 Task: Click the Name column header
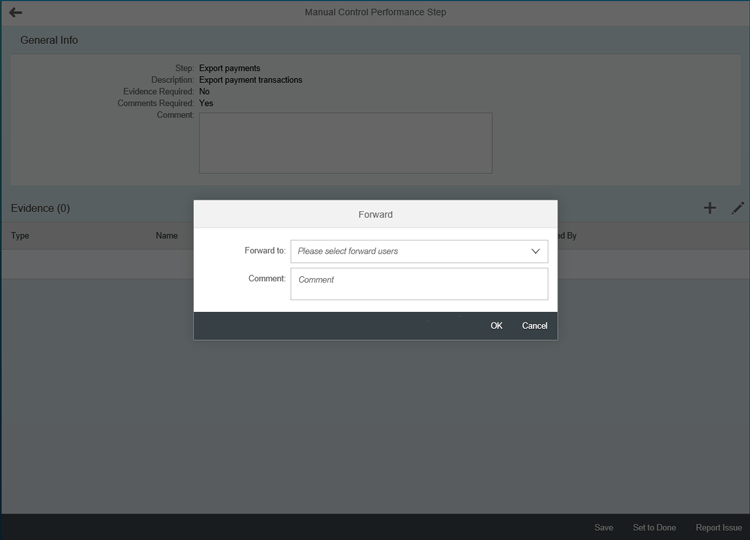coord(166,236)
